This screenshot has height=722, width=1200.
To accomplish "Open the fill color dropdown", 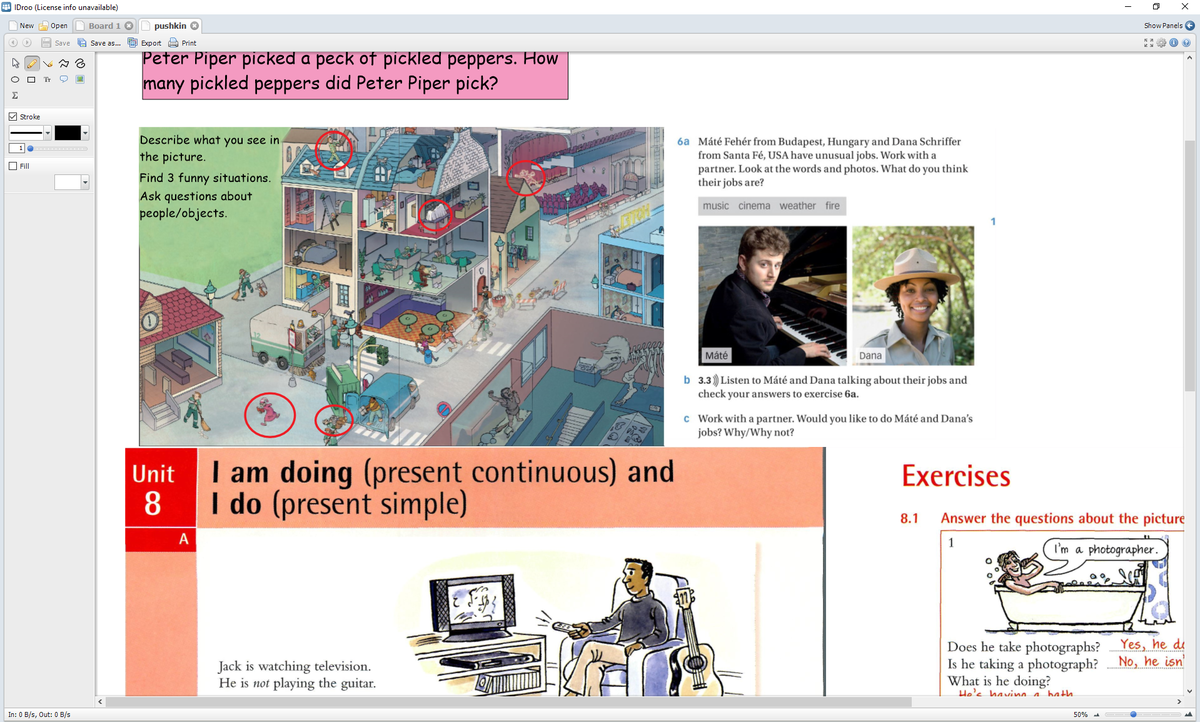I will (x=86, y=182).
